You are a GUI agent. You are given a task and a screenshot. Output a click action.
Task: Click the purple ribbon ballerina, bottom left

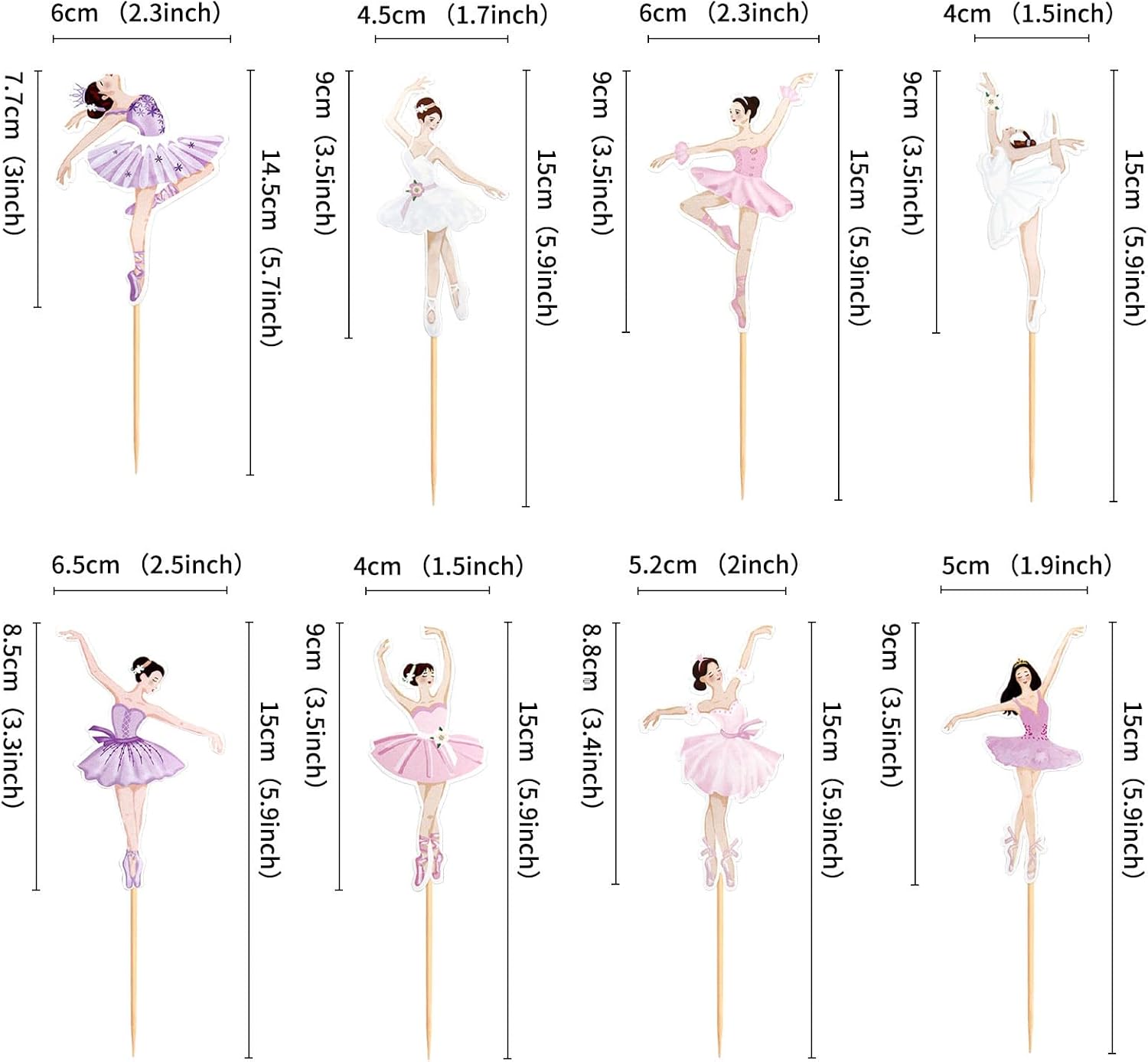coord(140,756)
